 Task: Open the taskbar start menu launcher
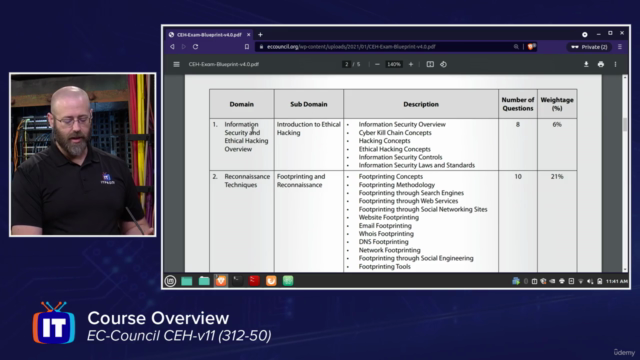point(170,281)
